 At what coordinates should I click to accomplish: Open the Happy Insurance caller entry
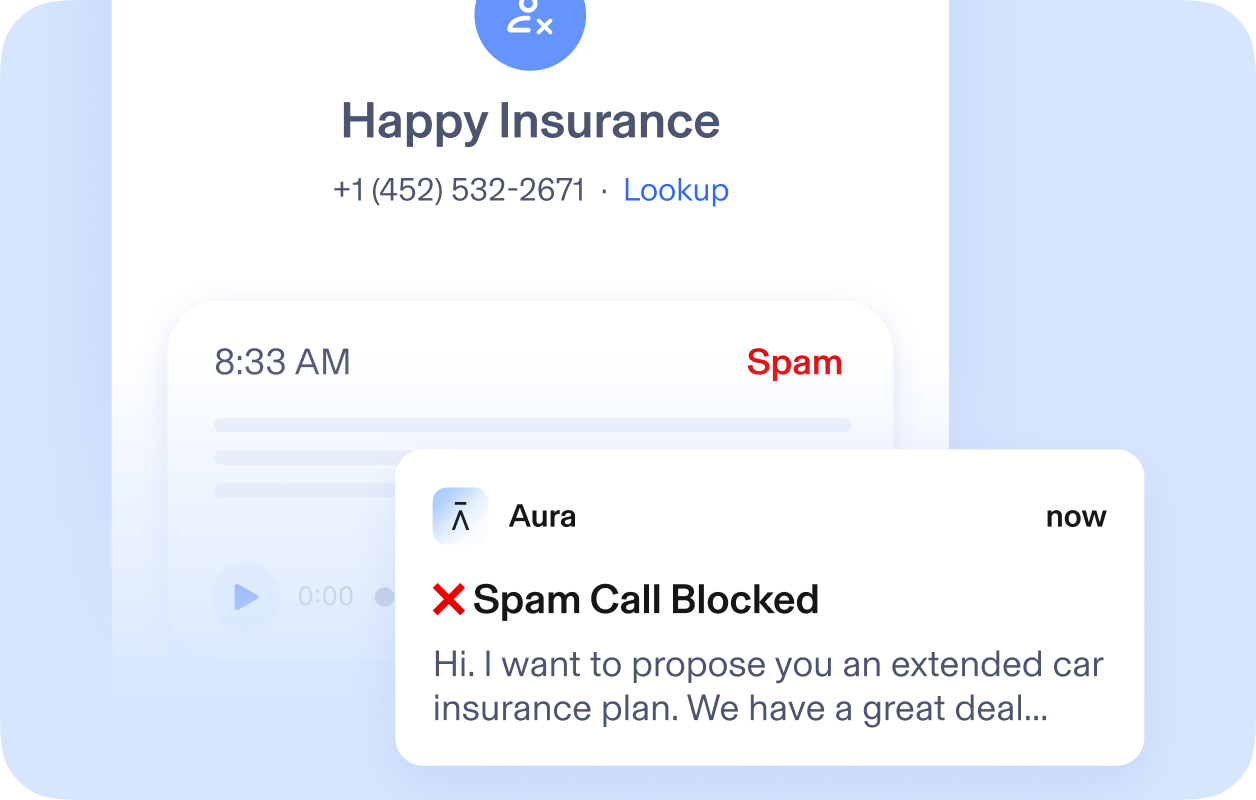[531, 120]
